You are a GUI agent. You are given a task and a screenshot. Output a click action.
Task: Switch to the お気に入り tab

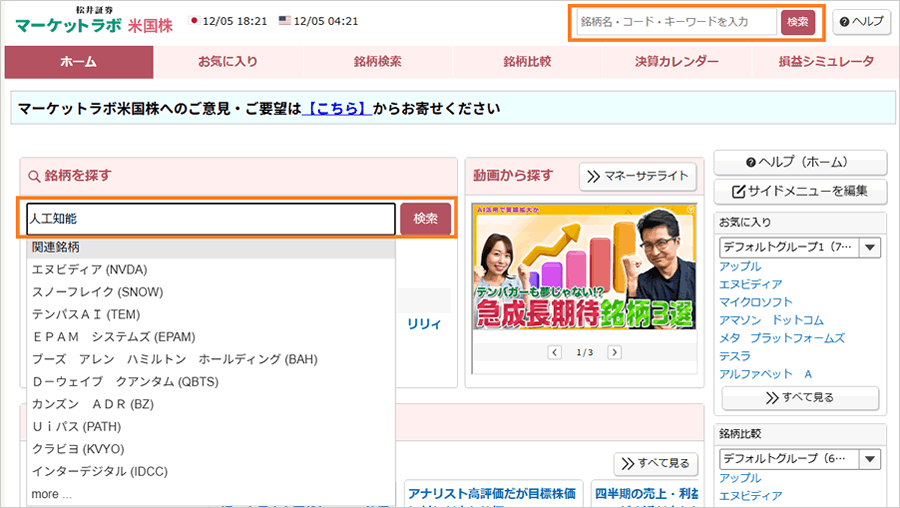pyautogui.click(x=228, y=62)
